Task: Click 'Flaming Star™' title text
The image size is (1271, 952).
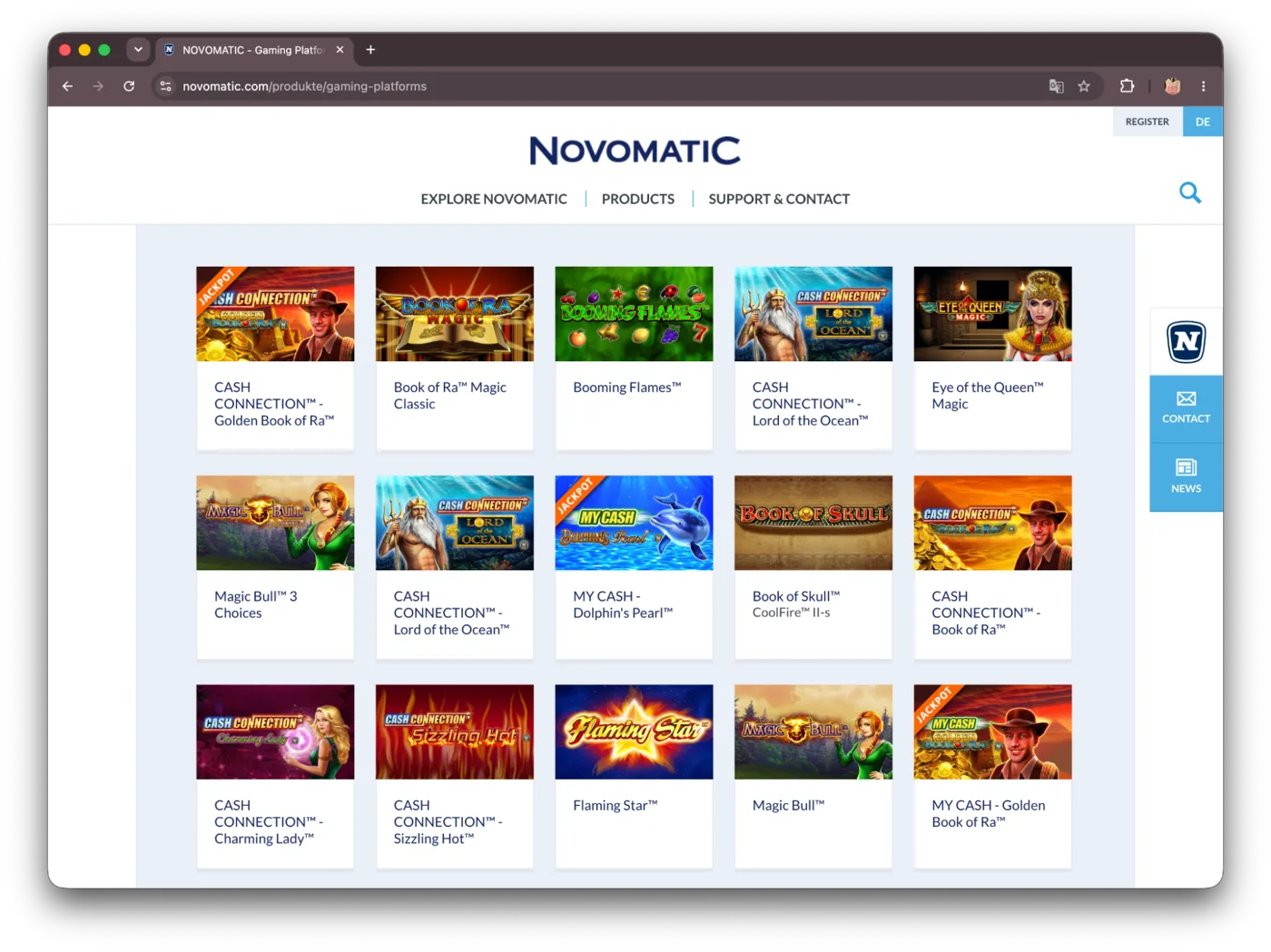Action: 616,805
